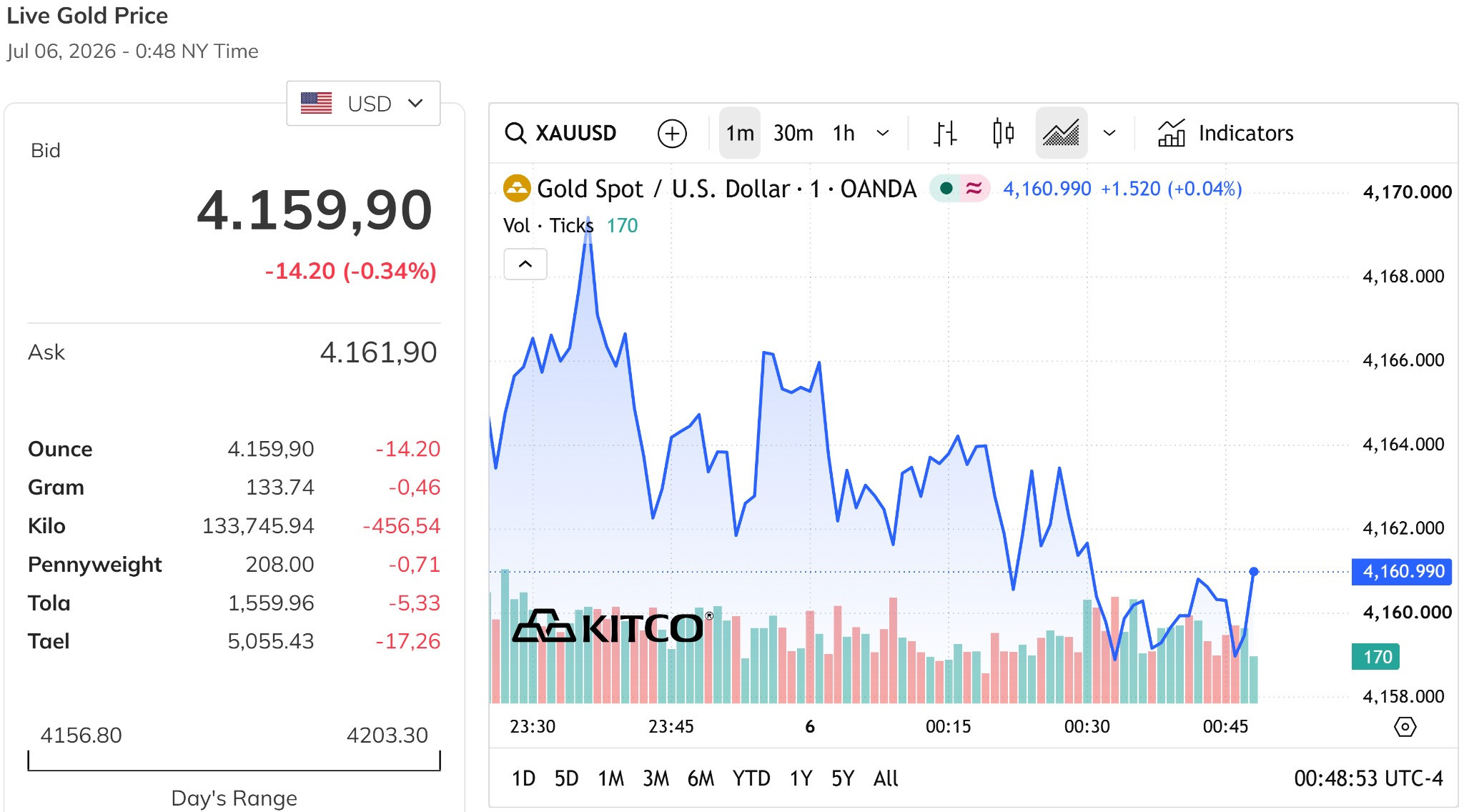Open chart settings hexagon icon

pos(1405,727)
